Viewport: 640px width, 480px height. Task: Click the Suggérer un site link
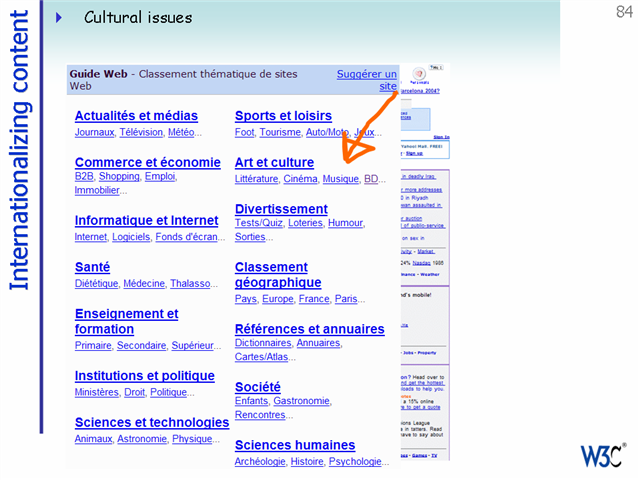point(367,80)
